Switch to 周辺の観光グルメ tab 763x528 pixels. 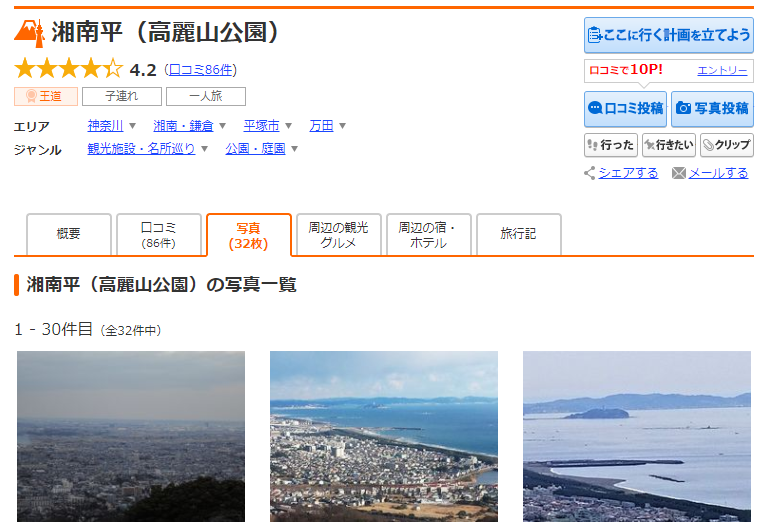[339, 234]
